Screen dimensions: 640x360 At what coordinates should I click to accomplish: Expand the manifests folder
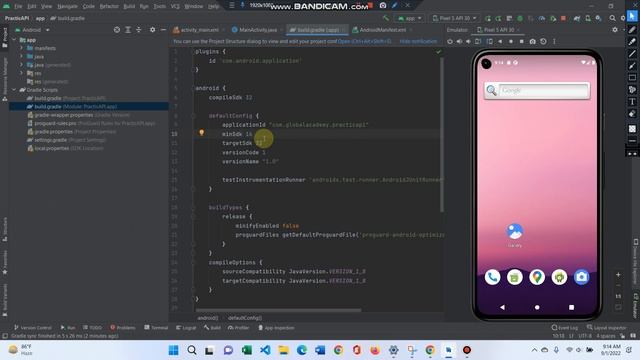[x=22, y=48]
